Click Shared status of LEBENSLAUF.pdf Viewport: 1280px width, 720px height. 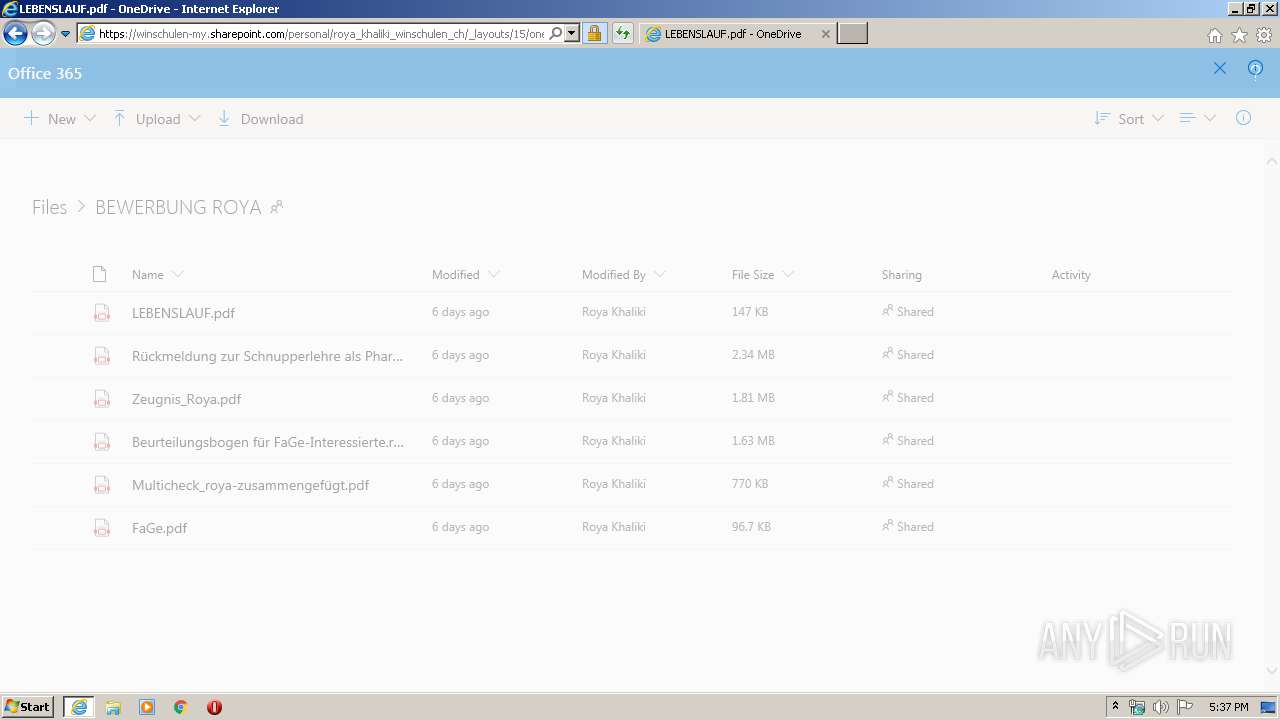[908, 311]
